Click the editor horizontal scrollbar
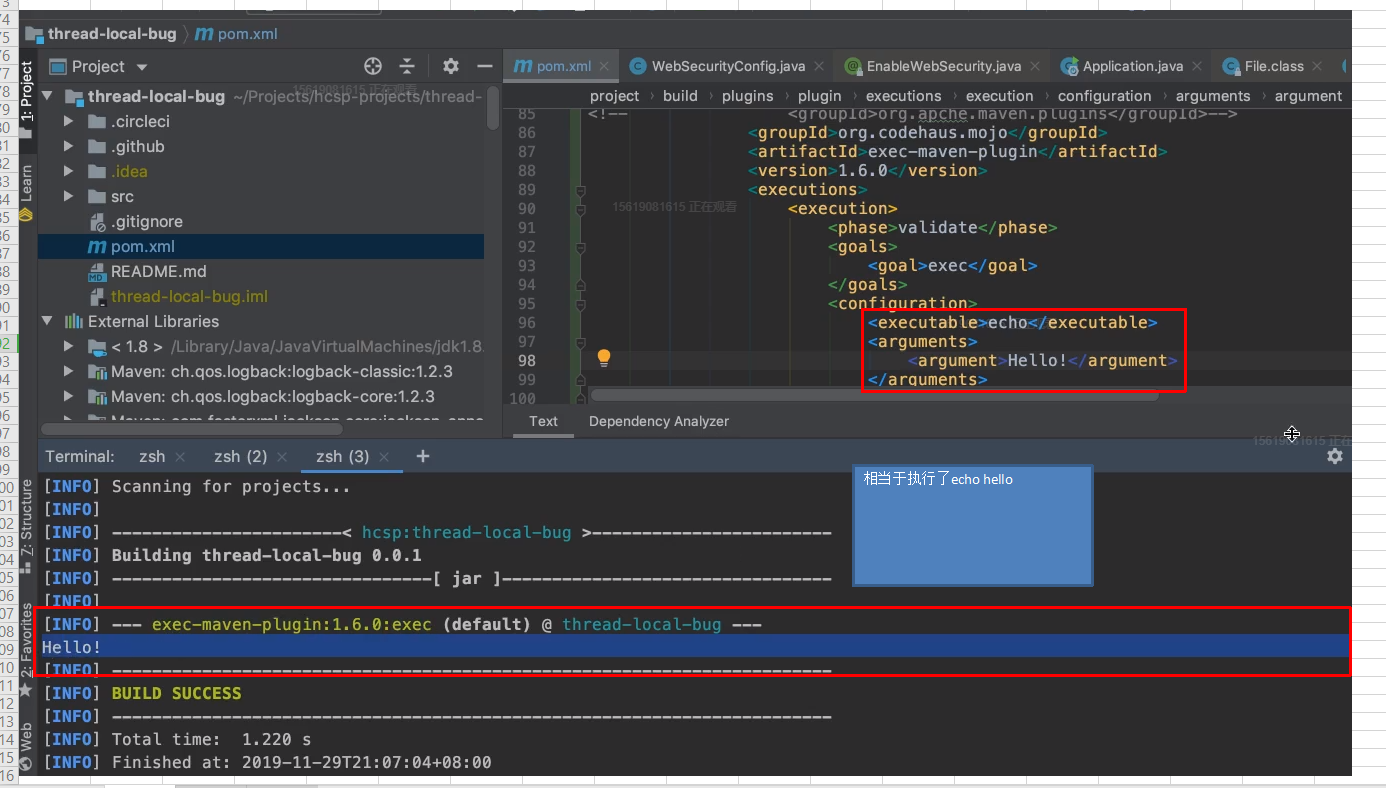Screen dimensions: 1386x788 (x=873, y=395)
